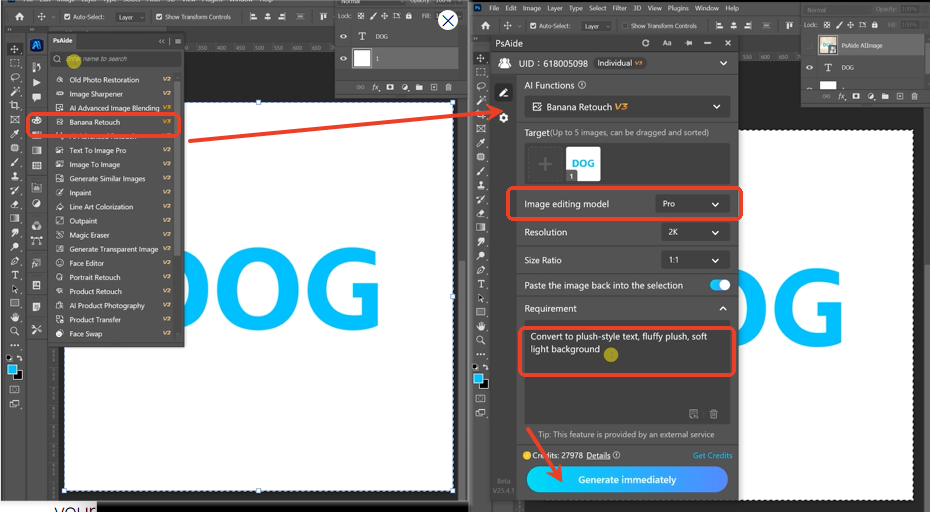Click the add target image plus box
Image resolution: width=930 pixels, height=512 pixels.
(x=545, y=163)
